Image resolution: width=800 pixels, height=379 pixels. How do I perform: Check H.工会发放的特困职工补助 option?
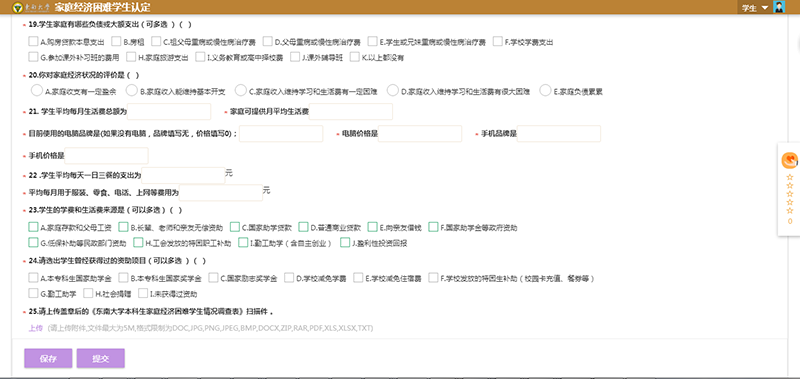[x=138, y=242]
